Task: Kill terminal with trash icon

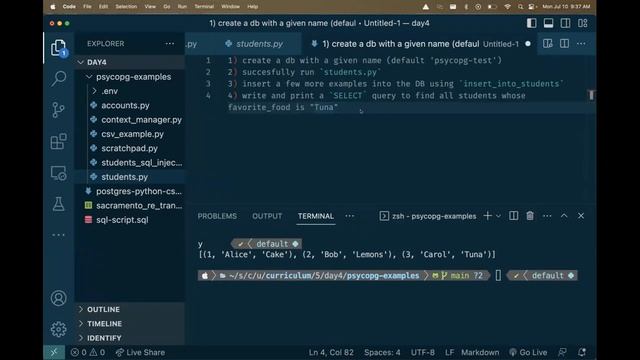Action: (530, 216)
